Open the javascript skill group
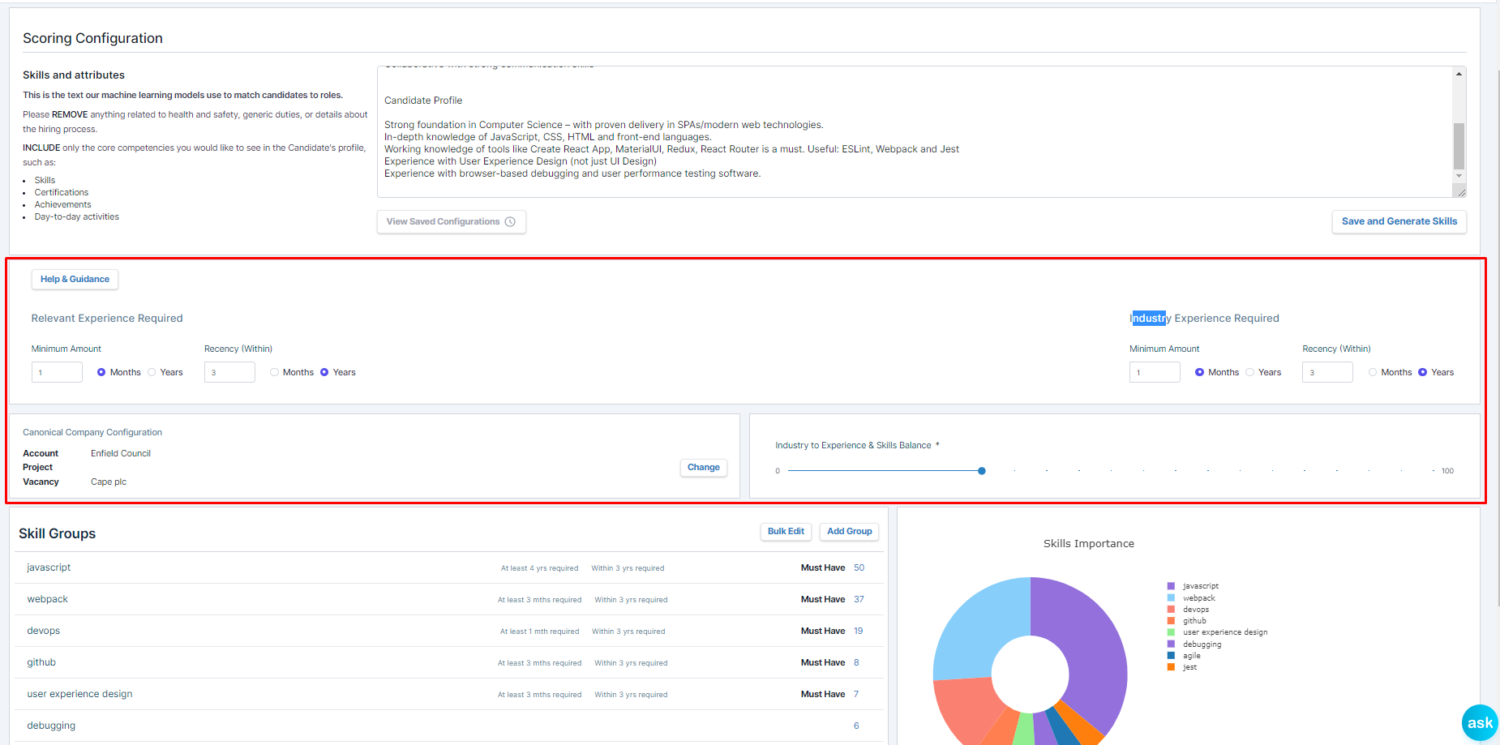Screen dimensions: 1500x745 tap(48, 567)
